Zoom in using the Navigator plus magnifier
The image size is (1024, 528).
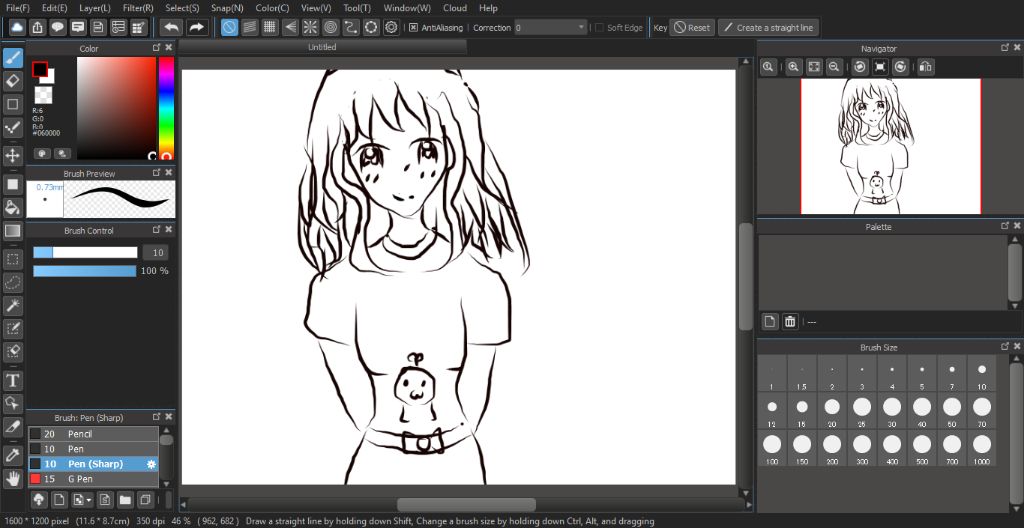793,67
